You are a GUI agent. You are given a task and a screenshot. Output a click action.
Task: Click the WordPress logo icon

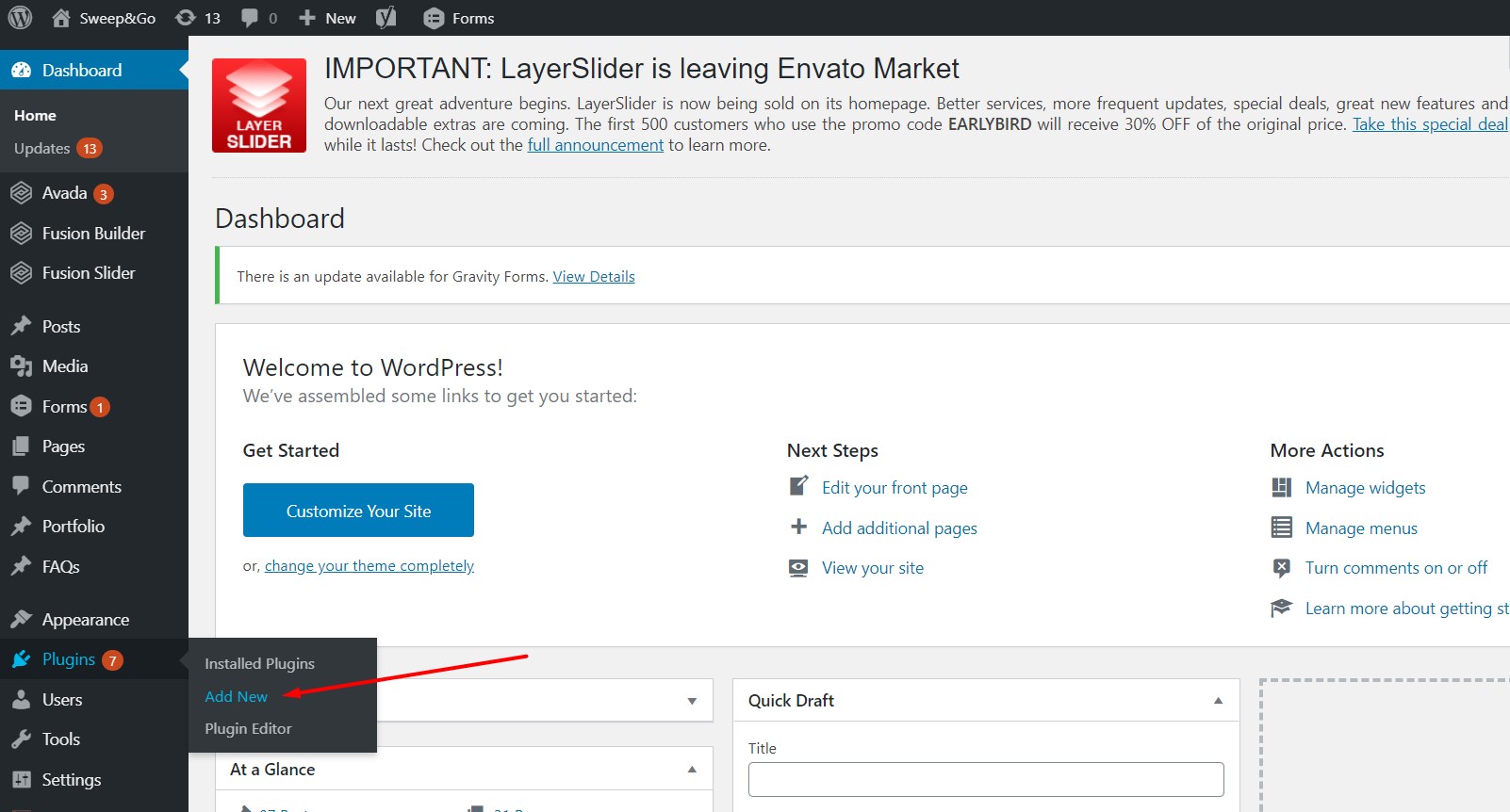[x=20, y=18]
